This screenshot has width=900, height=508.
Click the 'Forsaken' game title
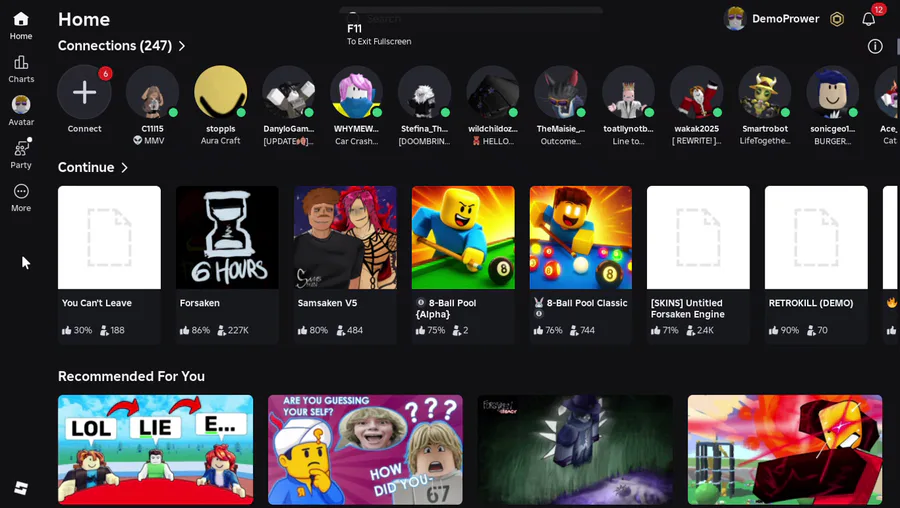(x=200, y=303)
